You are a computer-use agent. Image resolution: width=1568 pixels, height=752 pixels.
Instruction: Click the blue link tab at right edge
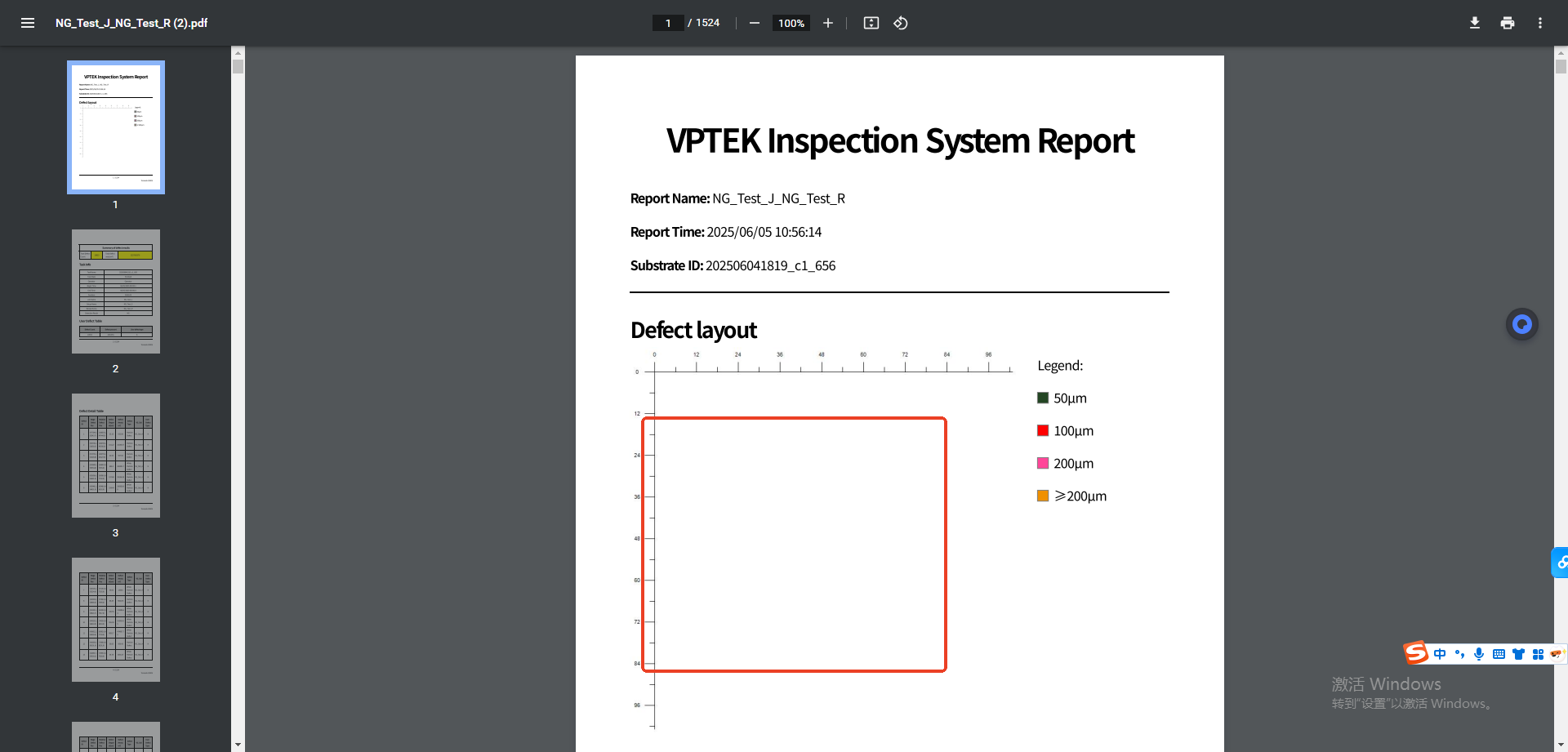1560,563
